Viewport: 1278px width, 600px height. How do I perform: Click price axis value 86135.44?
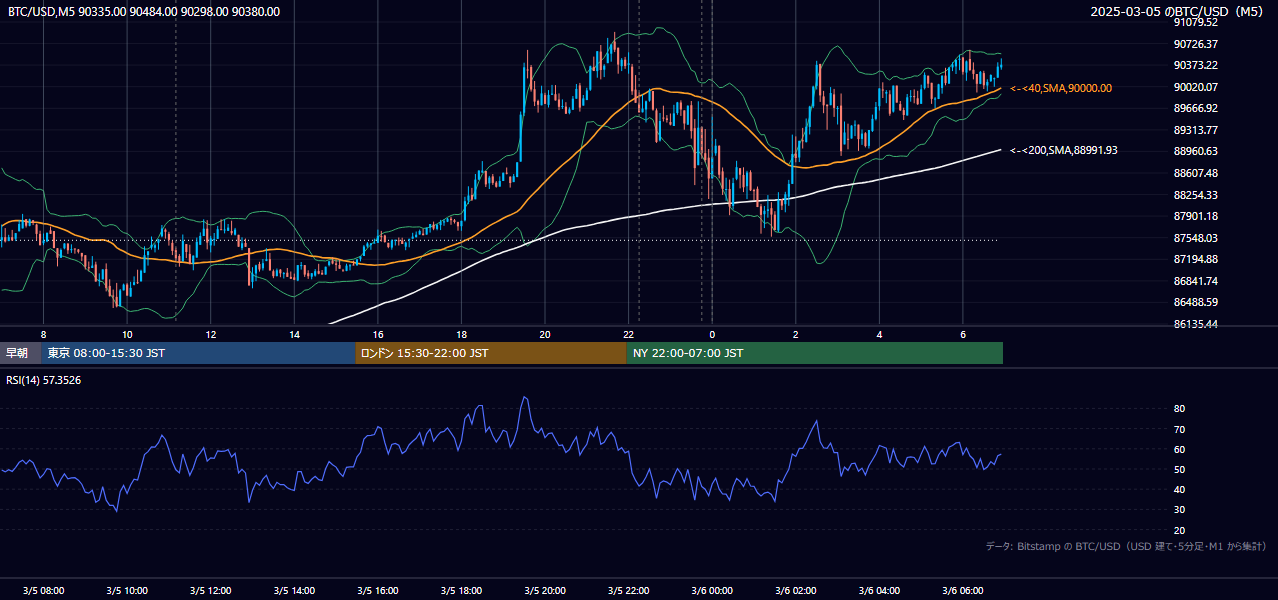pos(1195,324)
